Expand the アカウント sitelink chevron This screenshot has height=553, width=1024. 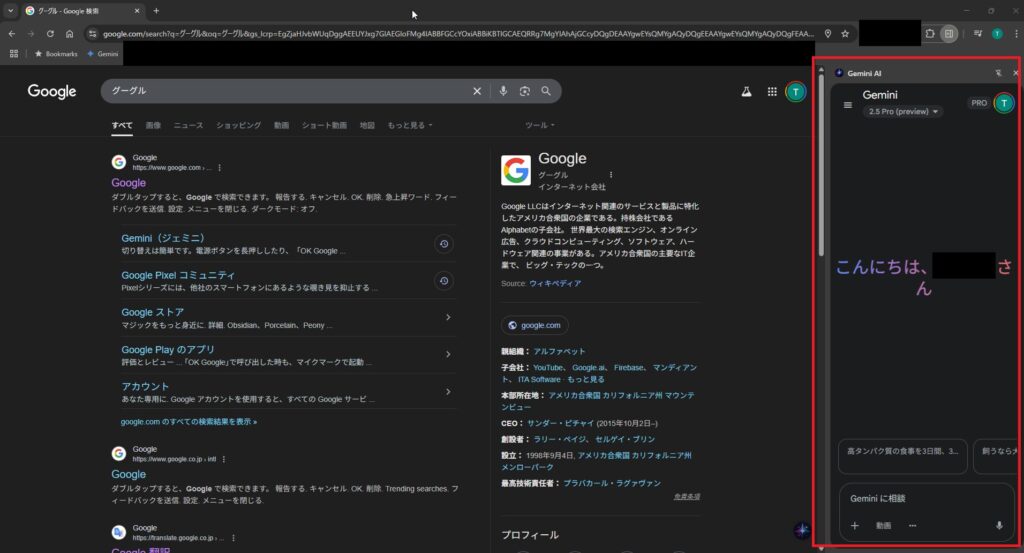(448, 392)
